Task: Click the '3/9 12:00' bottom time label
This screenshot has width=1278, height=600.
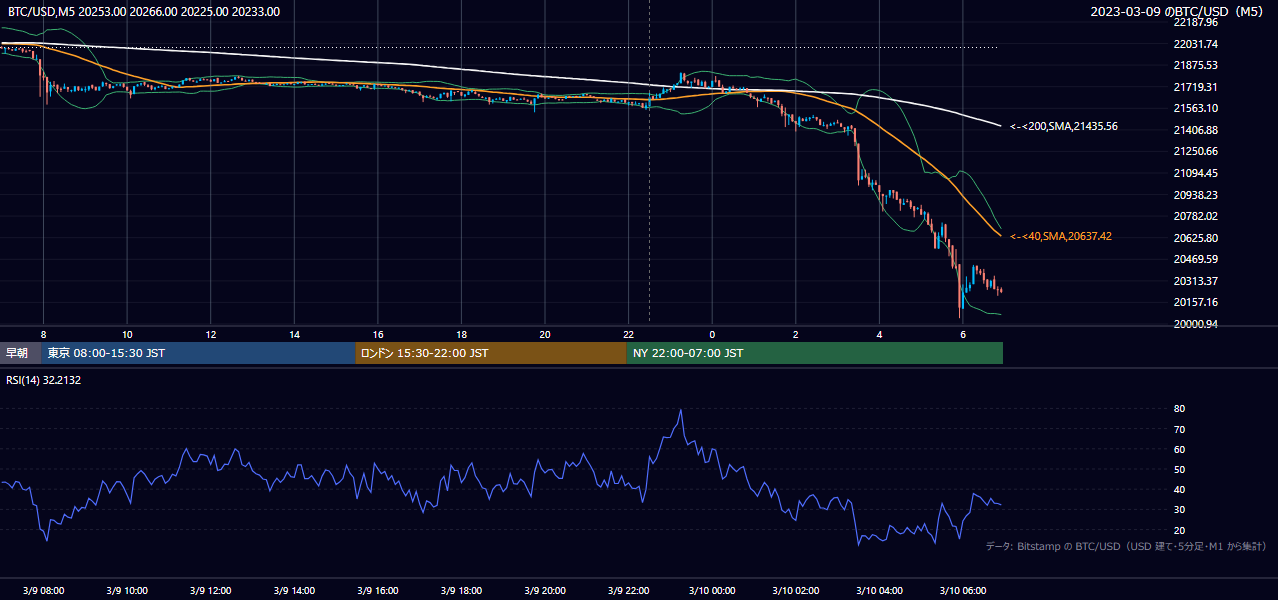Action: click(211, 591)
